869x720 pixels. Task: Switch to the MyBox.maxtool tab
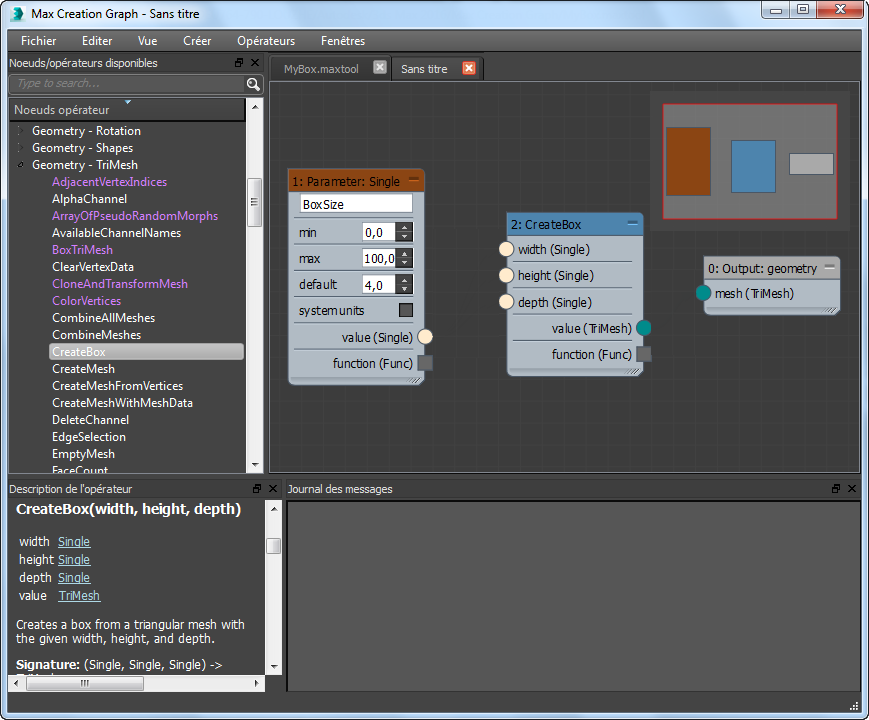pos(321,69)
